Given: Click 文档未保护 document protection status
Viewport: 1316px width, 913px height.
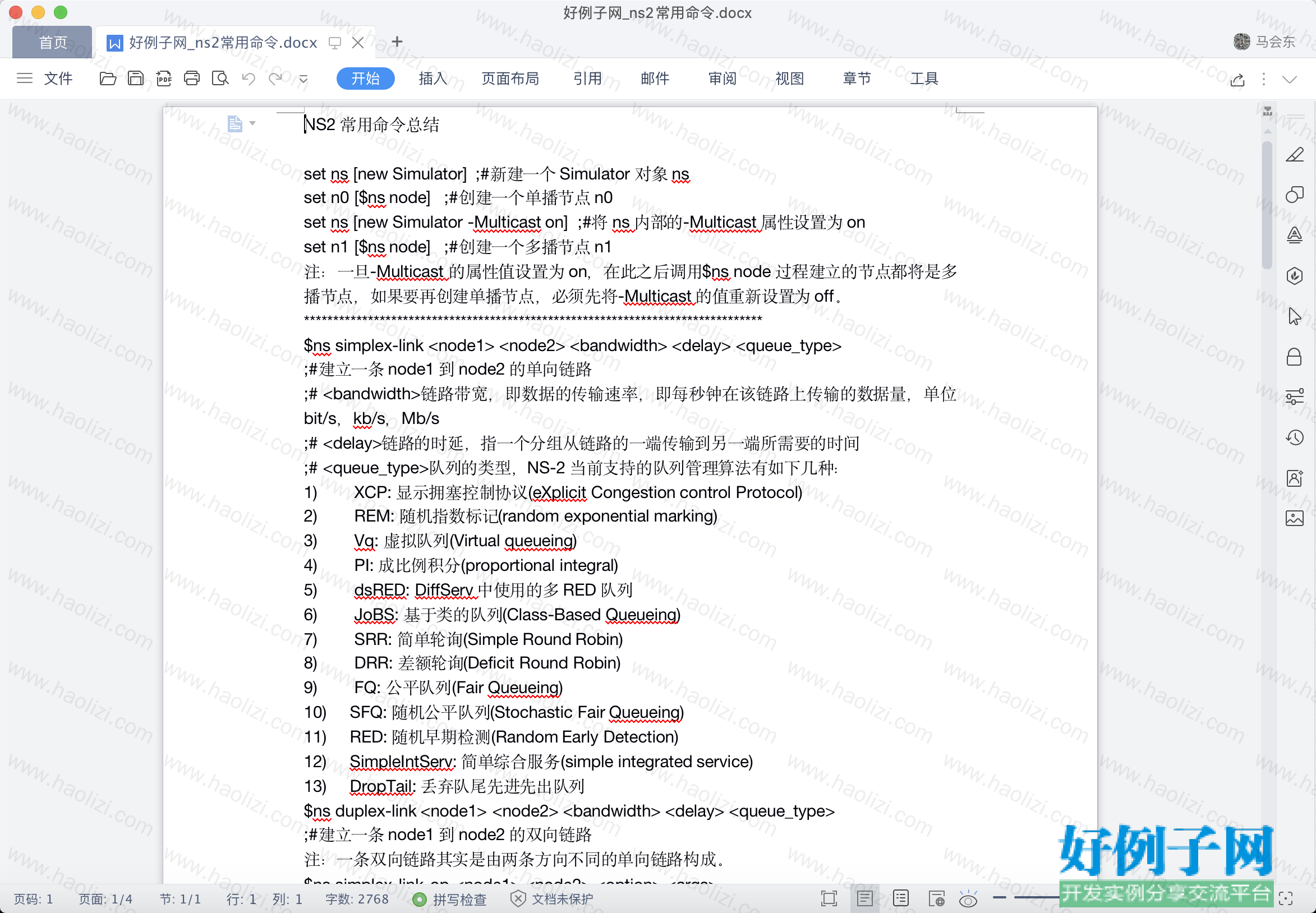Looking at the screenshot, I should point(551,900).
